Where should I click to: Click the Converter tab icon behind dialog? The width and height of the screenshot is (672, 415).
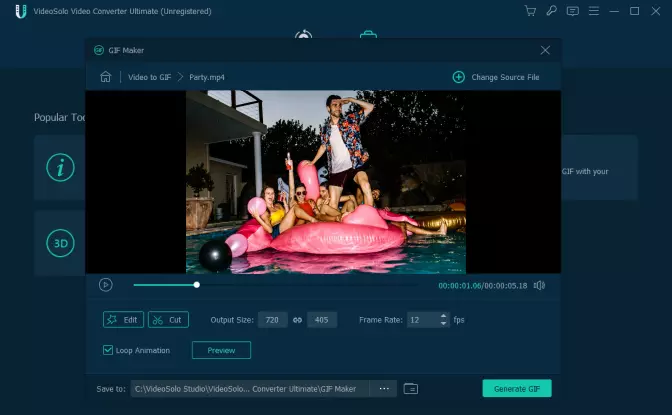click(x=303, y=34)
